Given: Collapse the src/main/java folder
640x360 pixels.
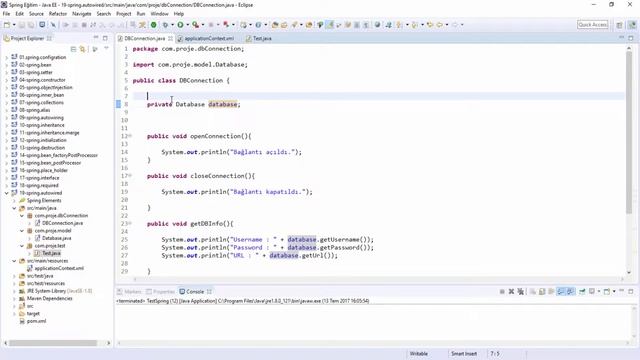Looking at the screenshot, I should pyautogui.click(x=14, y=208).
